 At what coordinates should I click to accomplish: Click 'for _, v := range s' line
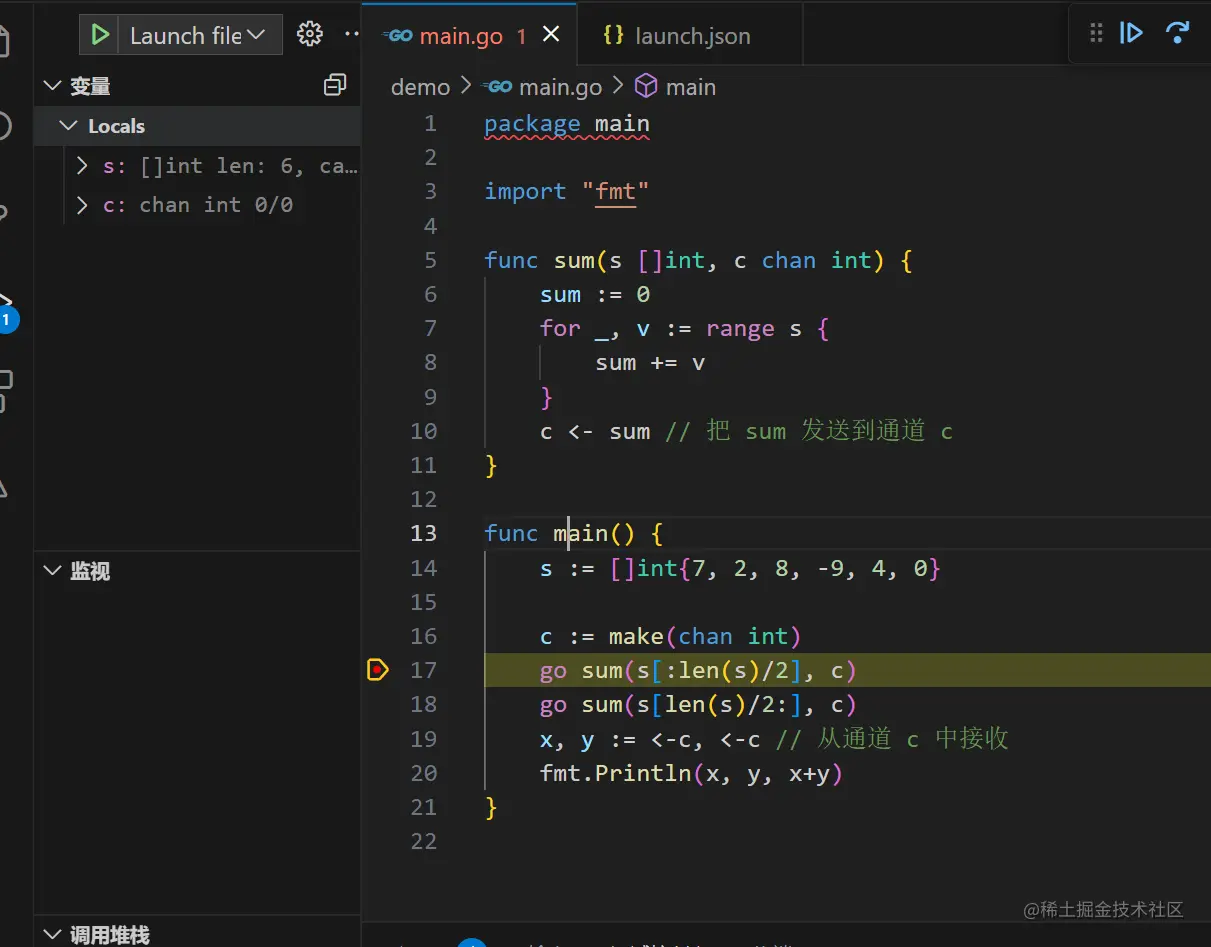tap(685, 329)
